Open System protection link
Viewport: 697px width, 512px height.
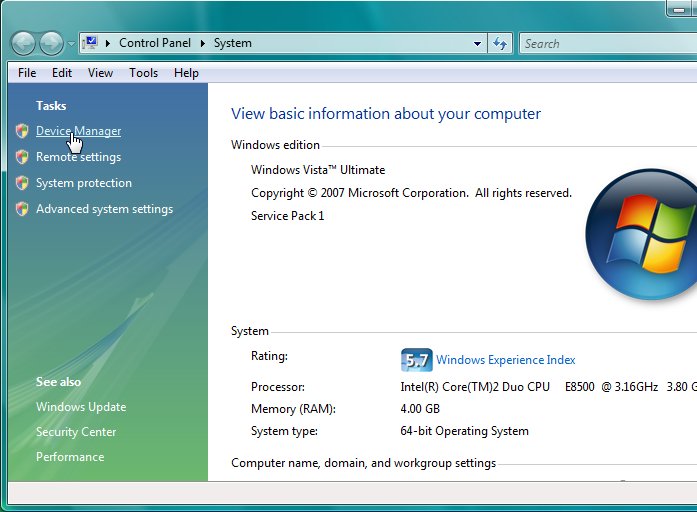pyautogui.click(x=84, y=183)
